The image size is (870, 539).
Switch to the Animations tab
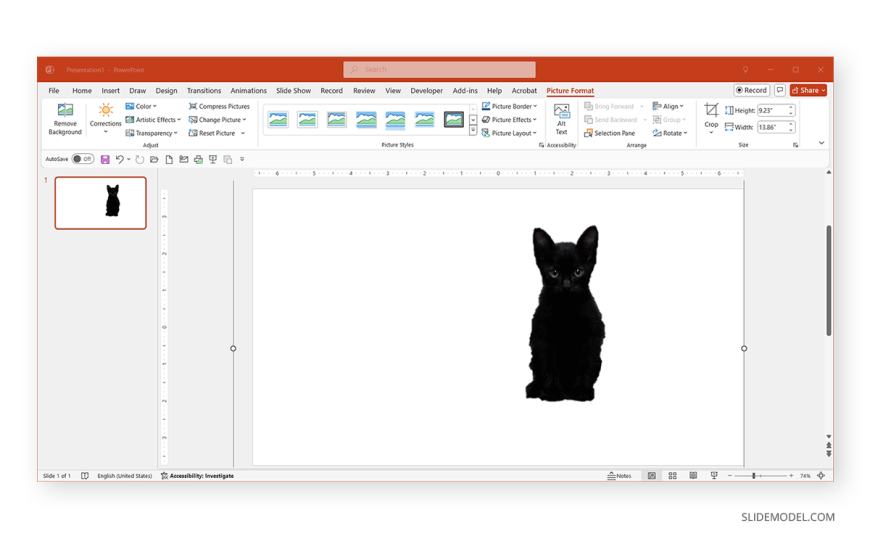click(x=248, y=90)
